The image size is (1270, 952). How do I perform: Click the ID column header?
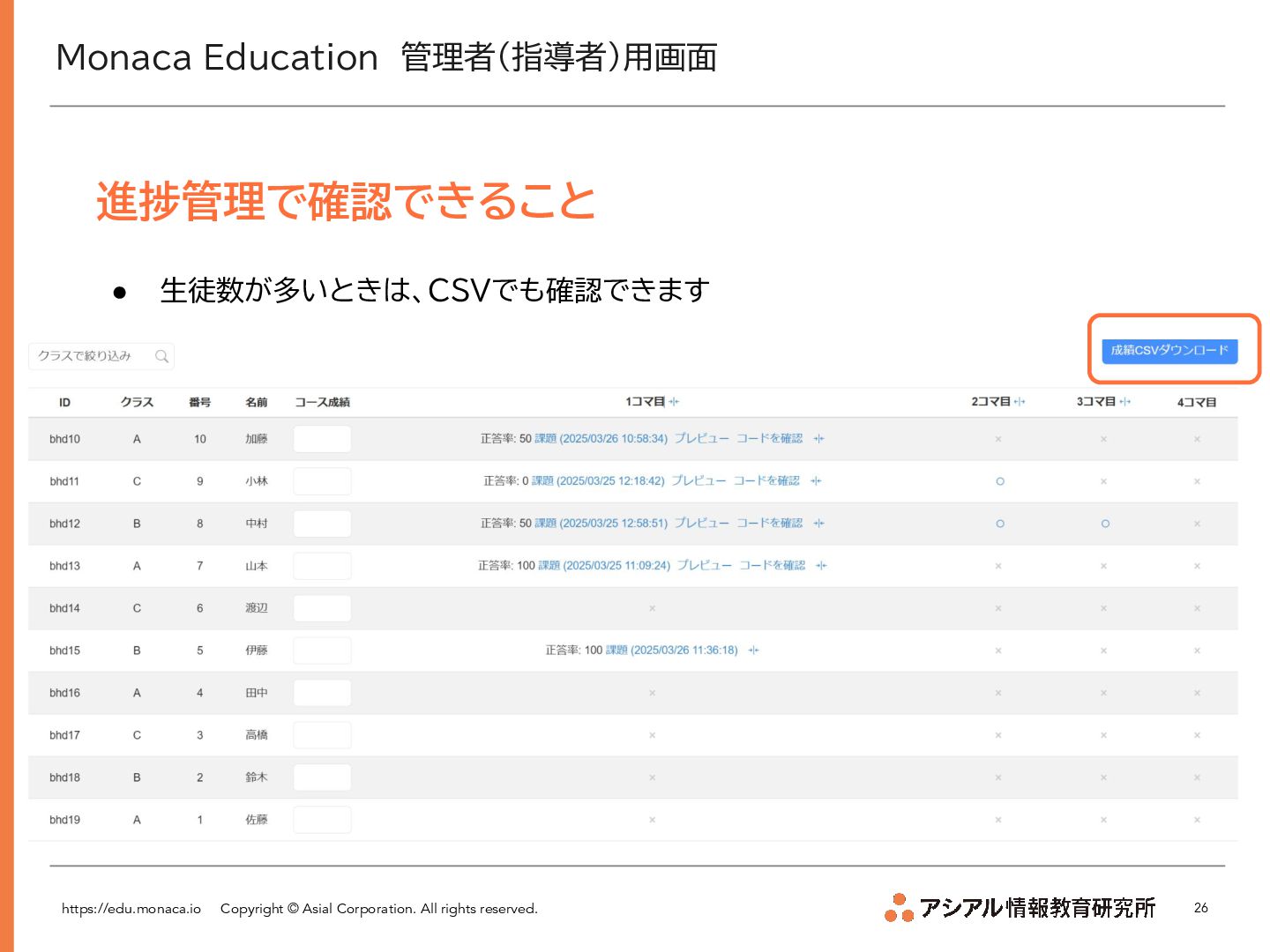64,403
